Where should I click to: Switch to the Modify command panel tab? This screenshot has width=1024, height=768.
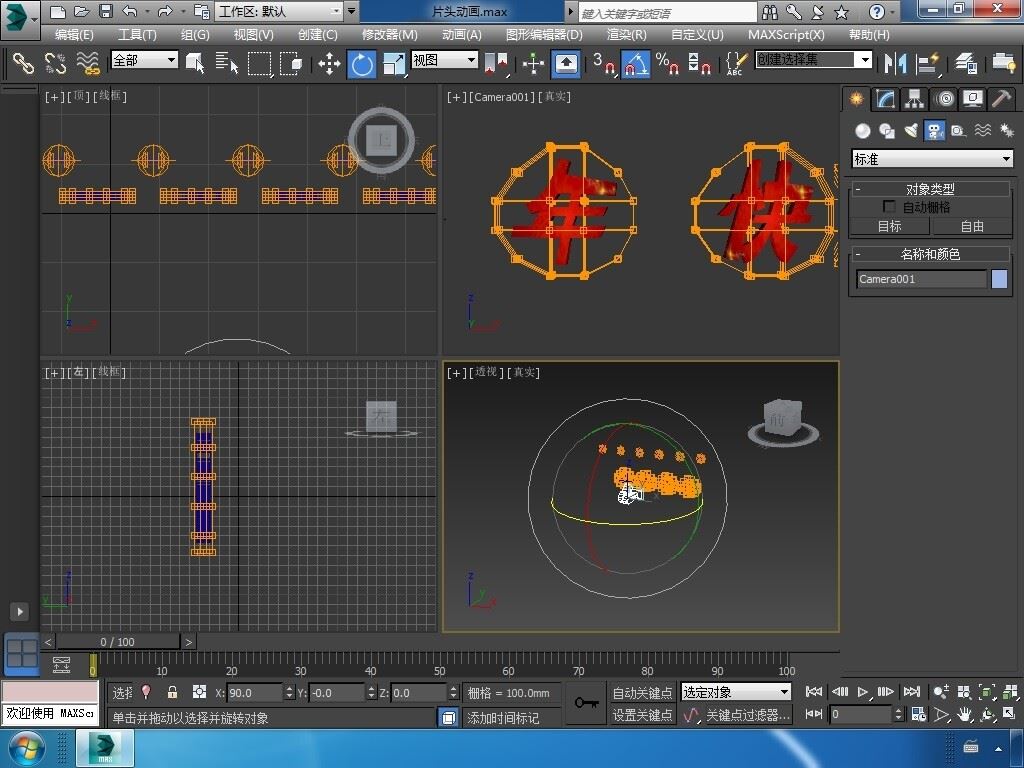point(886,99)
